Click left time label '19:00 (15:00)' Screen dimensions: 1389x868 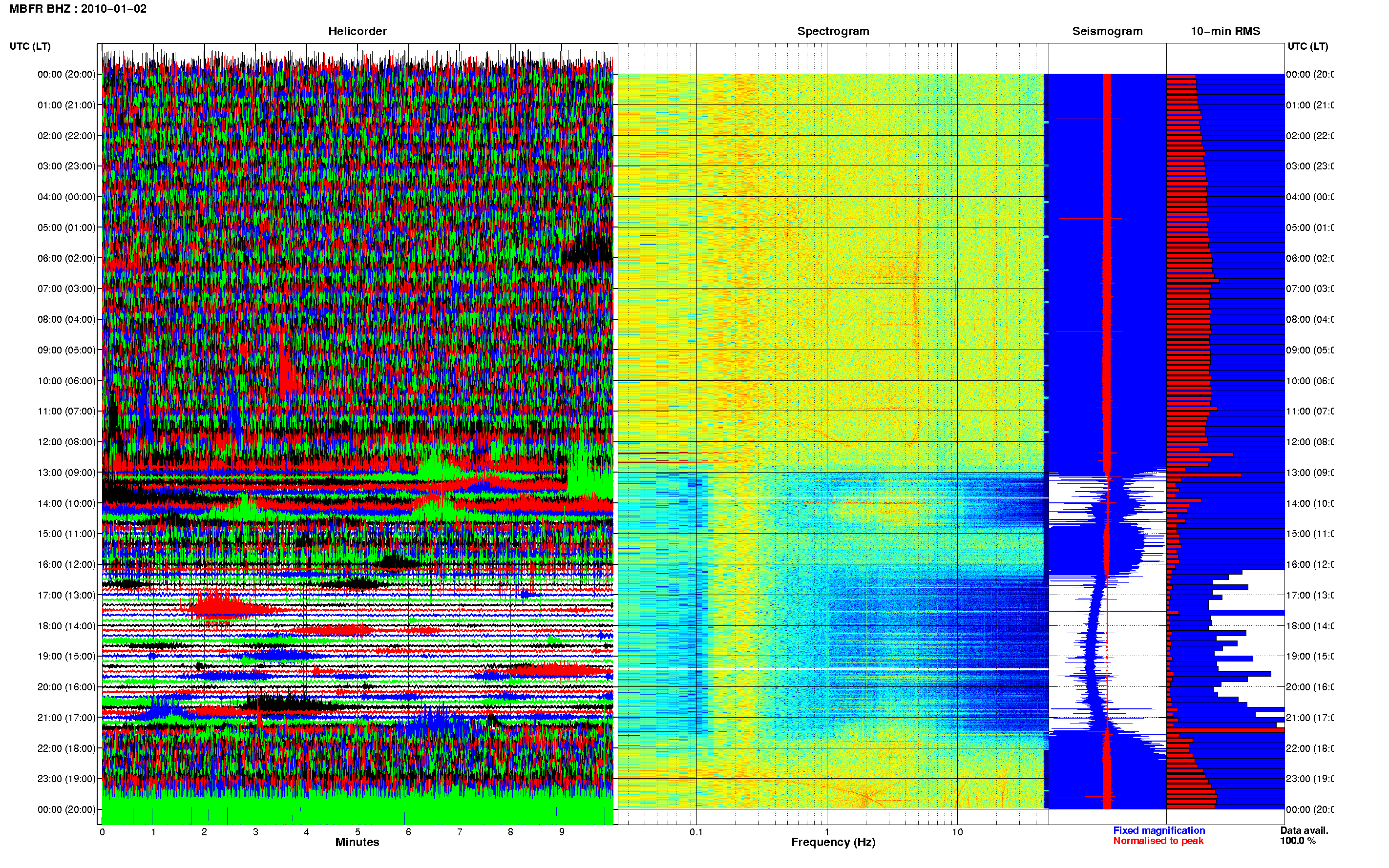tap(66, 656)
